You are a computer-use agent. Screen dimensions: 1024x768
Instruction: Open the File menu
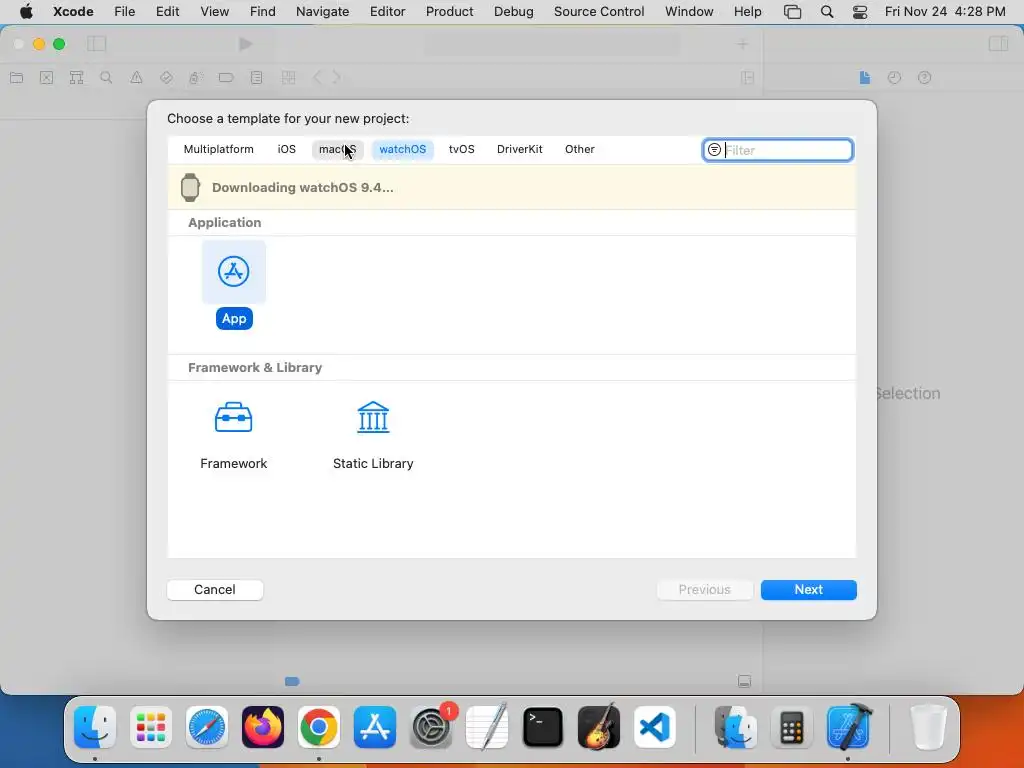point(125,11)
